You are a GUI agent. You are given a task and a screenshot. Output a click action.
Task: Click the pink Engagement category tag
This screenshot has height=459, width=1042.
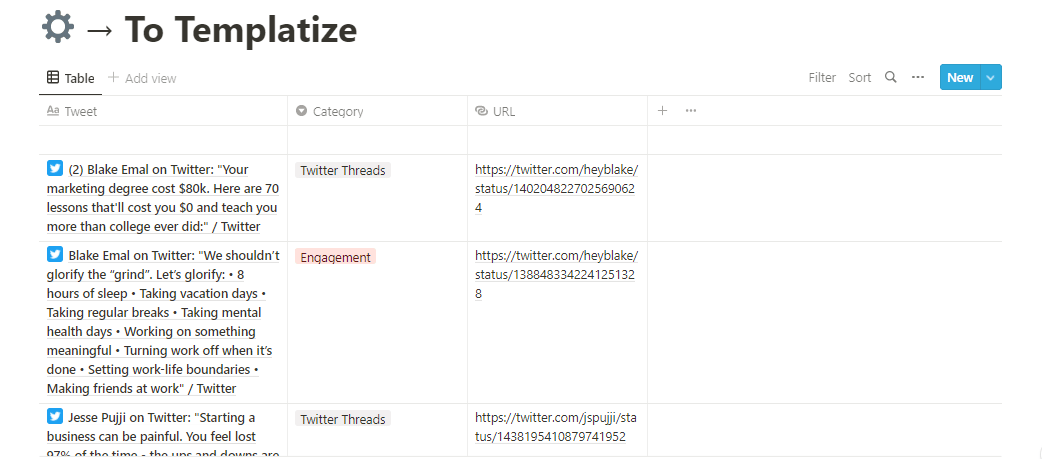(x=335, y=257)
